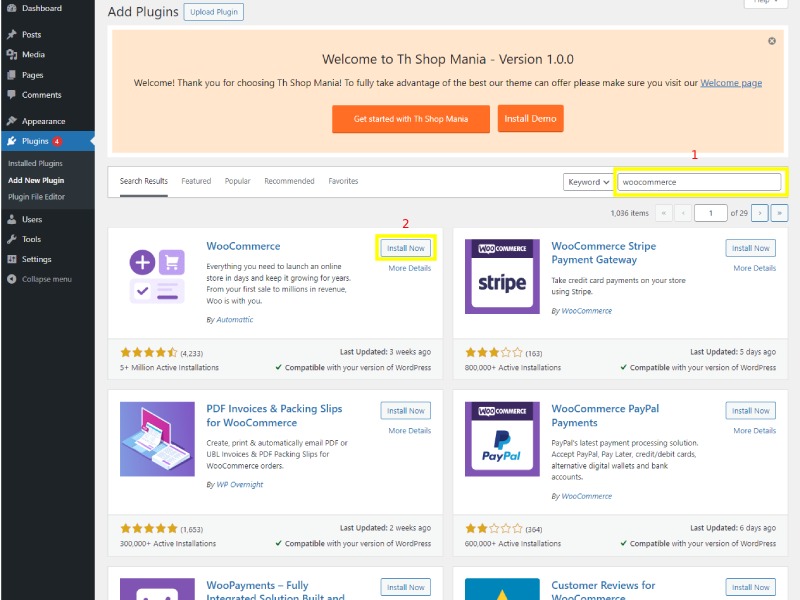This screenshot has width=800, height=600.
Task: Click the Dashboard icon in sidebar
Action: pos(12,8)
